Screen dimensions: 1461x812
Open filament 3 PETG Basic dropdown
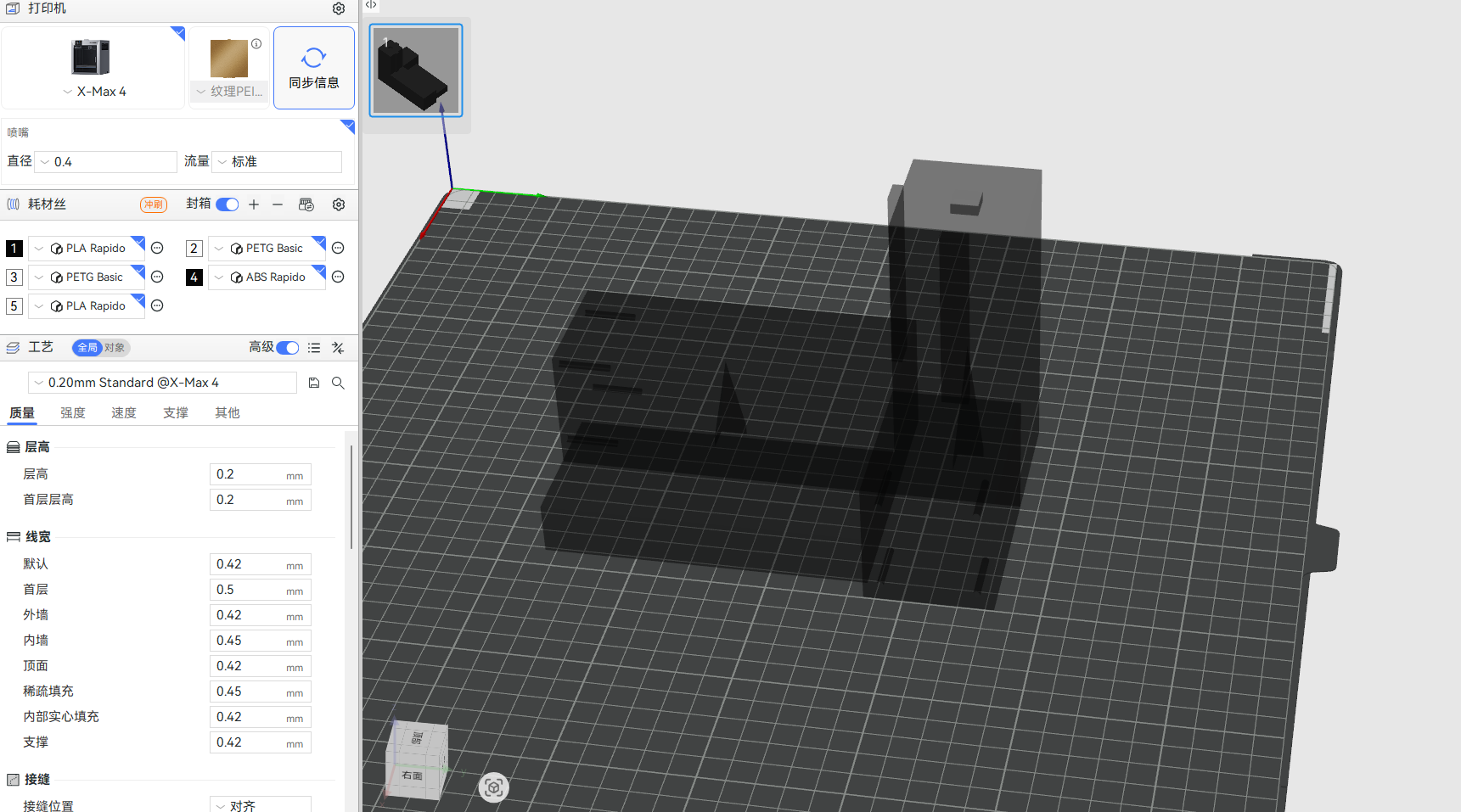click(x=87, y=277)
